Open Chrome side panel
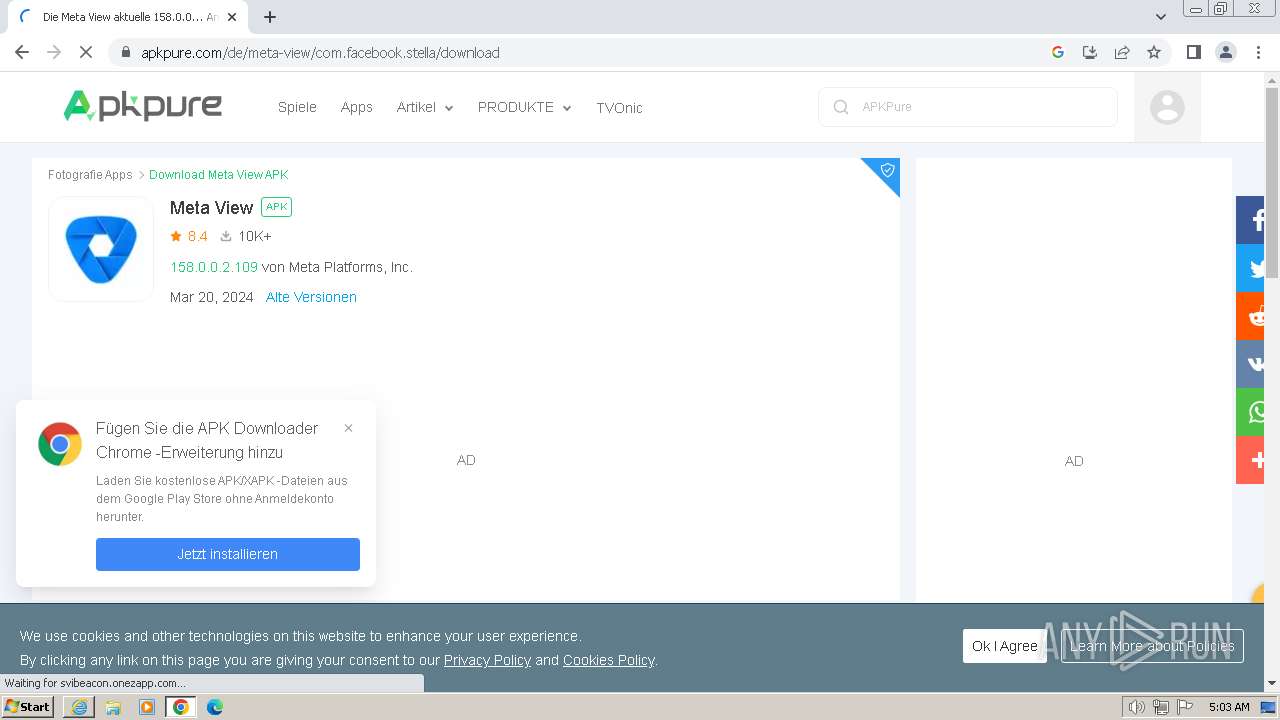Viewport: 1280px width, 720px height. (1193, 52)
